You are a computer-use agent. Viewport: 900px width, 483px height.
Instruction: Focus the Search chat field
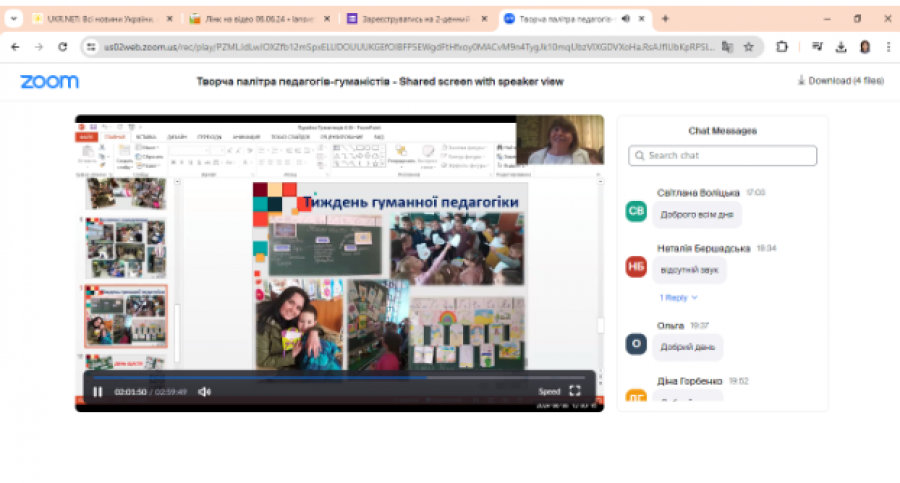[x=723, y=156]
